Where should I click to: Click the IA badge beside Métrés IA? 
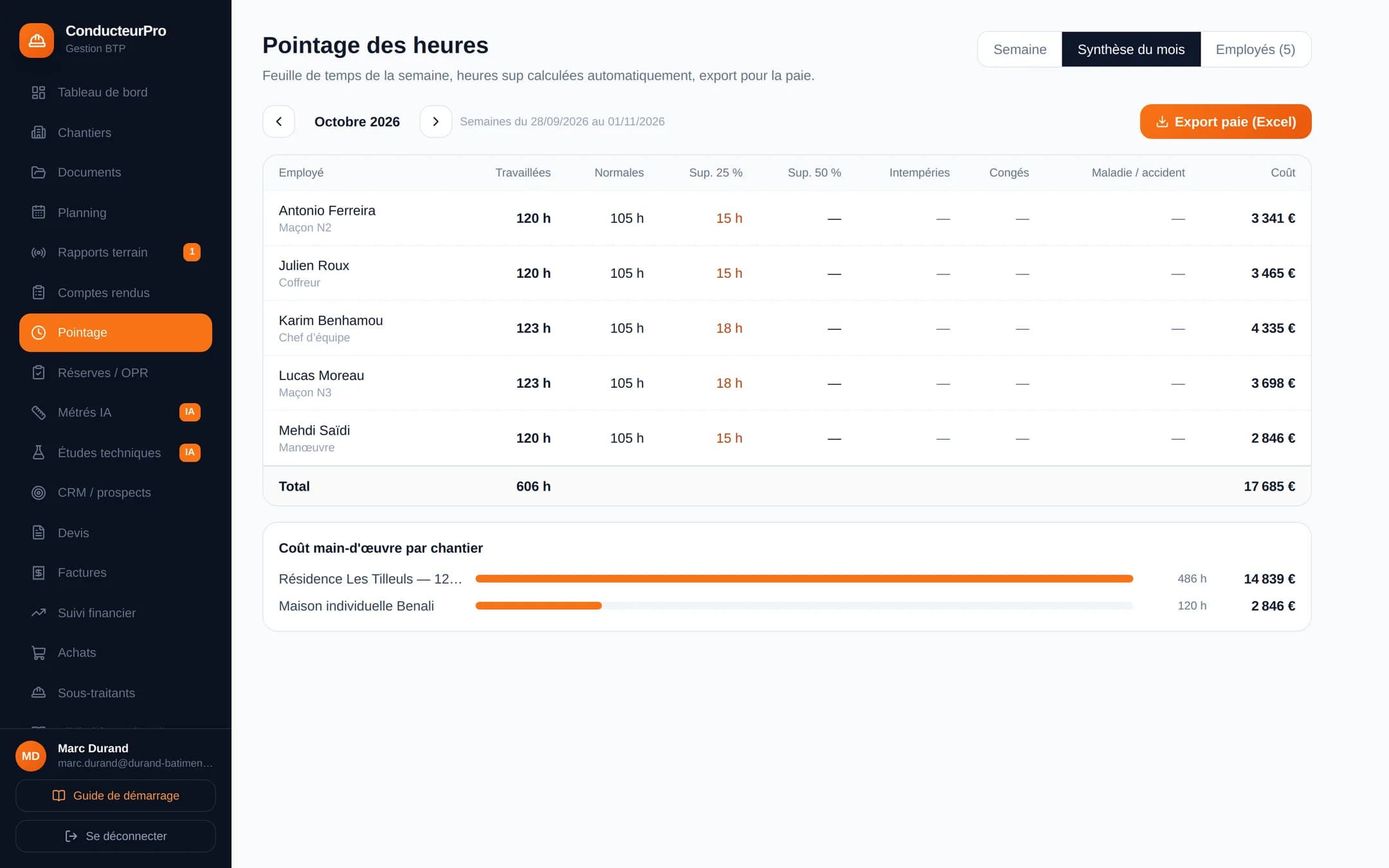[190, 412]
